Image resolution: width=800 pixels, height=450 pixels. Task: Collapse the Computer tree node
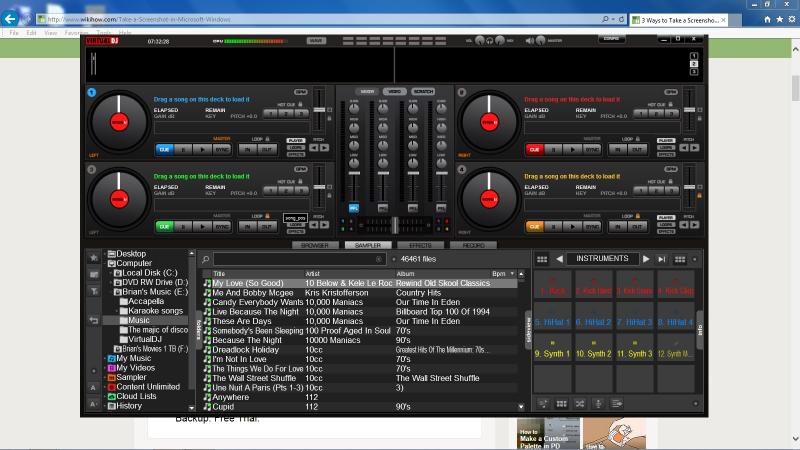pos(104,263)
